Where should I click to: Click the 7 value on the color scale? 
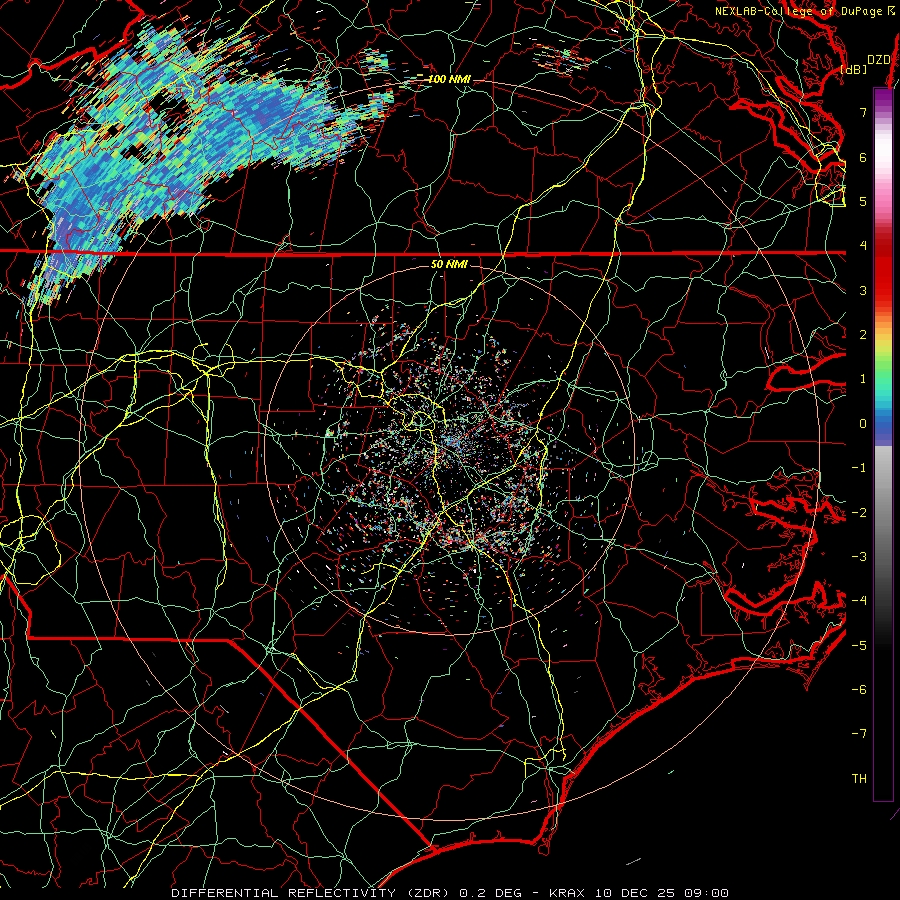pyautogui.click(x=863, y=112)
